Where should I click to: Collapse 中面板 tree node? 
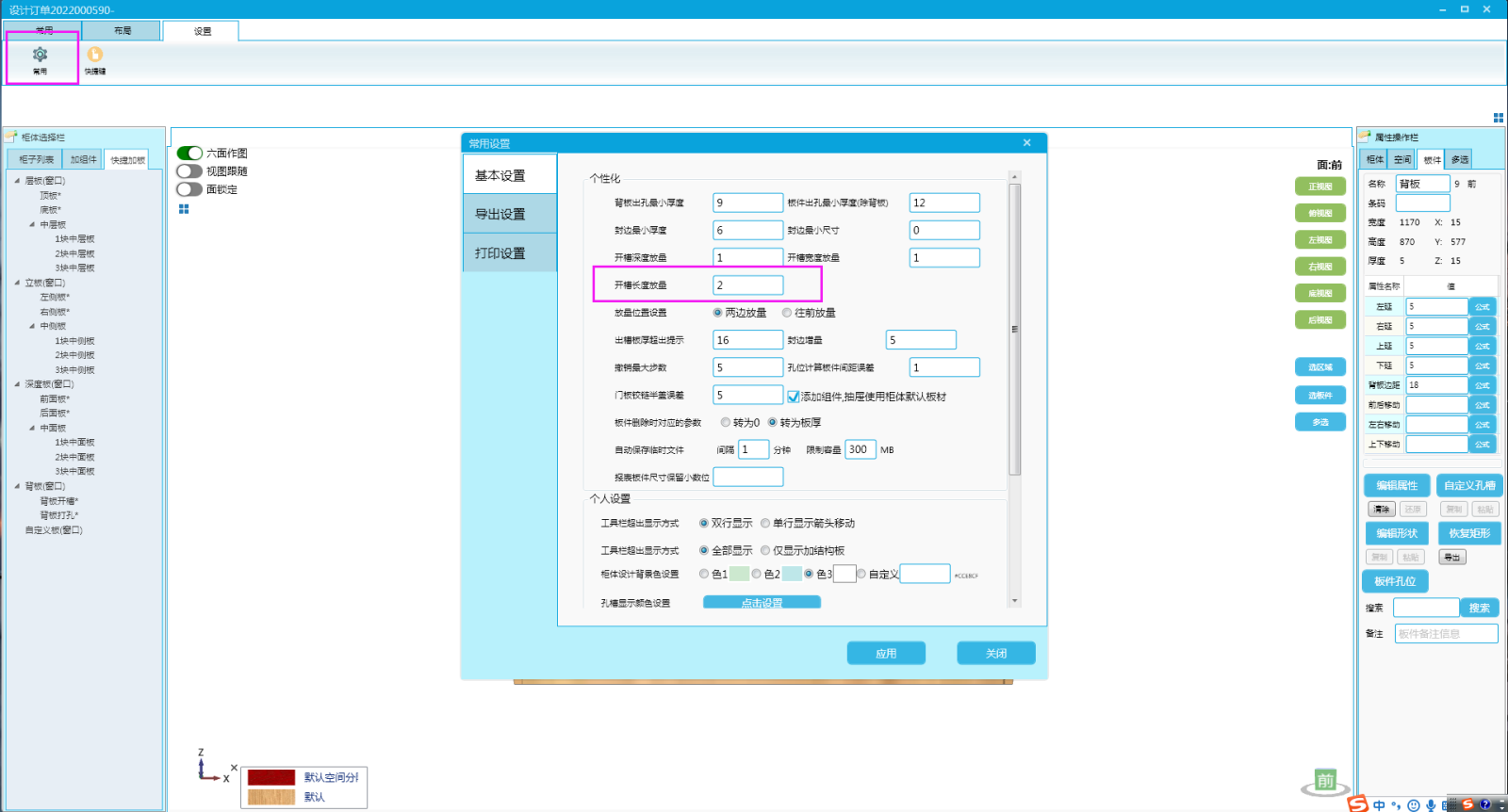tap(32, 428)
